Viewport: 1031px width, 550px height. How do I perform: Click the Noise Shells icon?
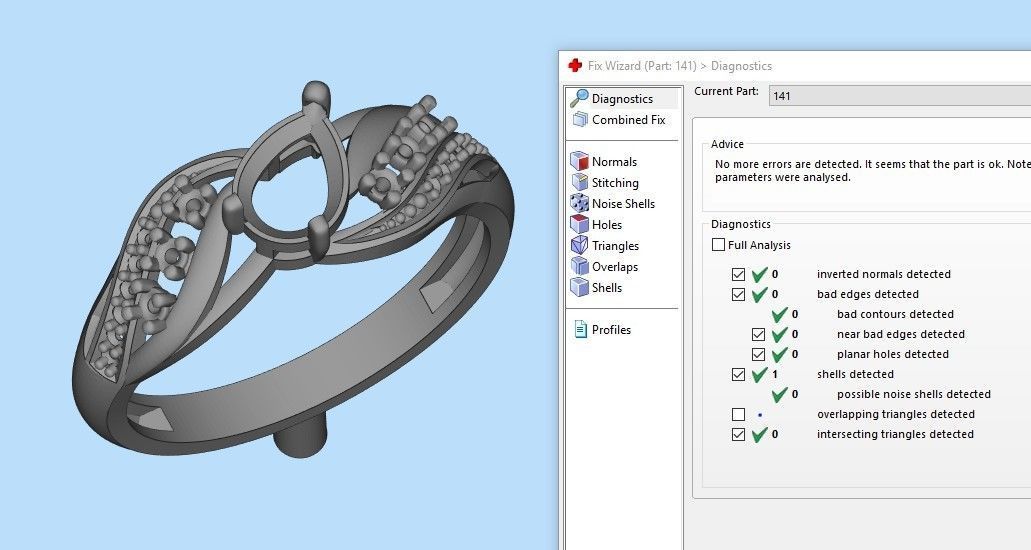coord(579,203)
